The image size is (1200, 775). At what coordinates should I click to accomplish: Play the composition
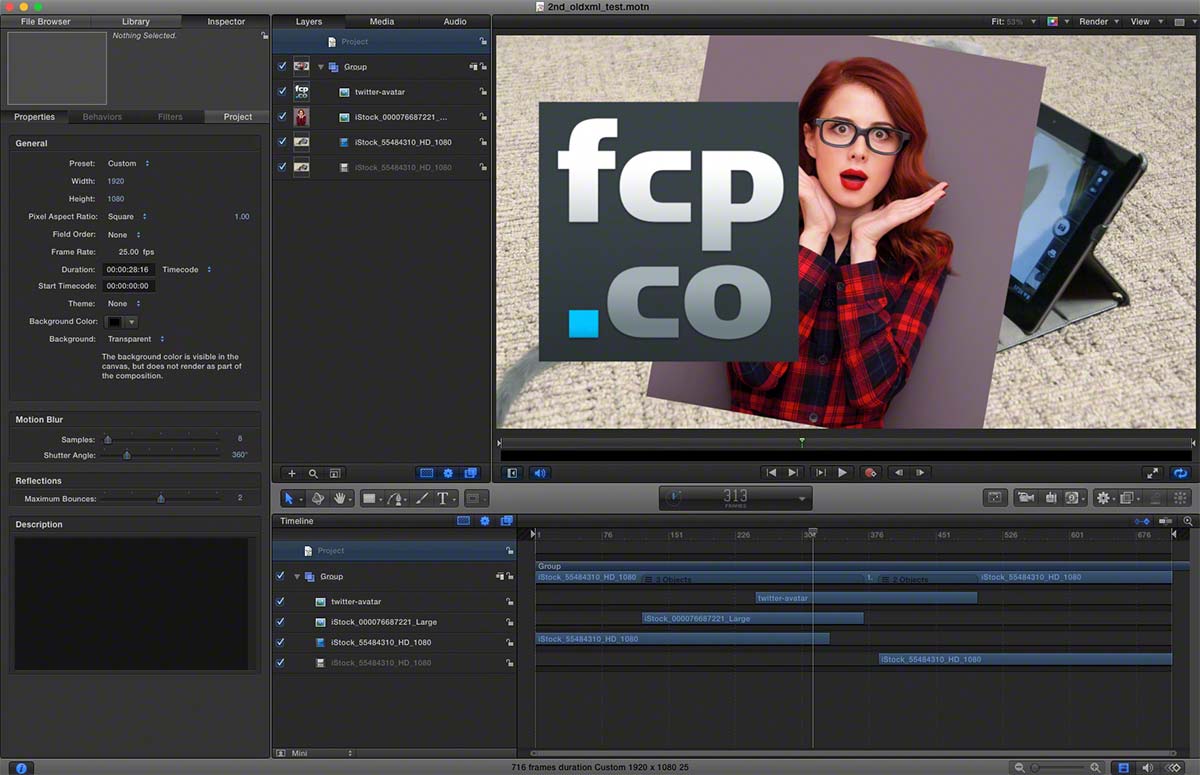pos(842,473)
